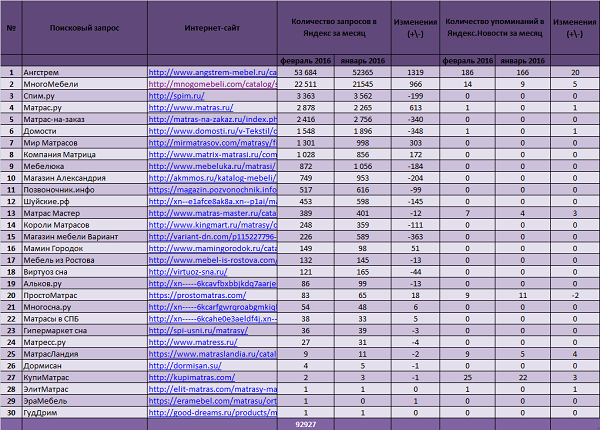Open the www.matress.ru link

coord(193,342)
